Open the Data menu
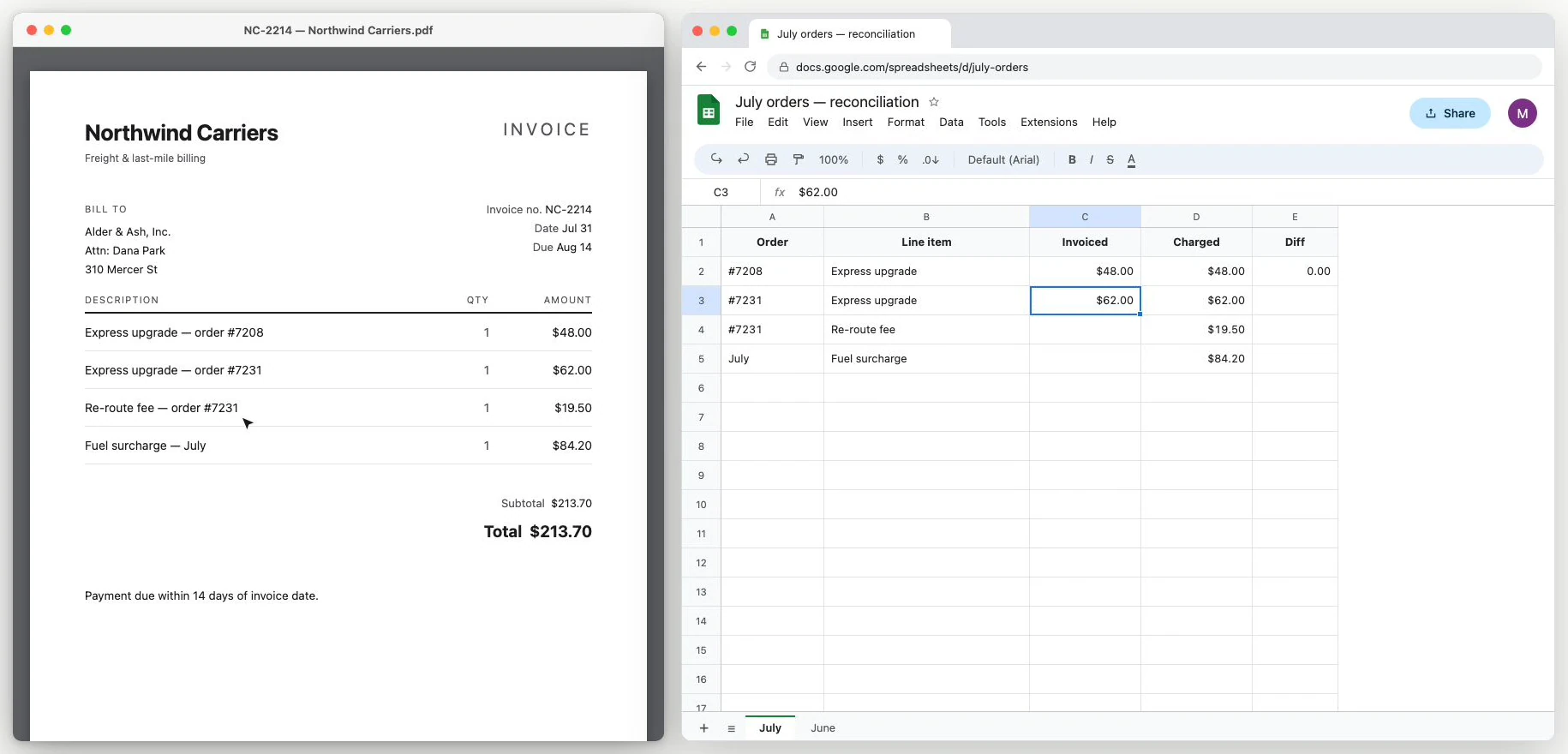The height and width of the screenshot is (754, 1568). point(951,122)
